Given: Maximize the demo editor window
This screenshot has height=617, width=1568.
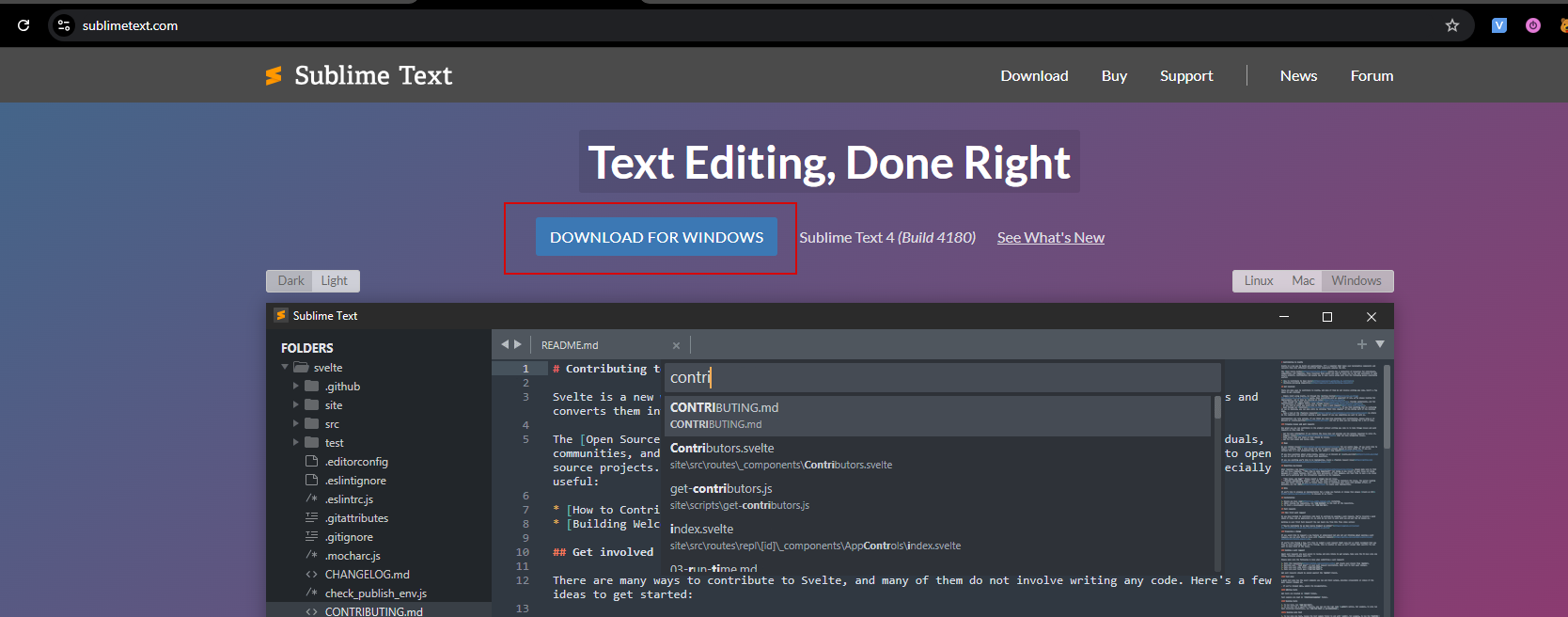Looking at the screenshot, I should [x=1327, y=316].
